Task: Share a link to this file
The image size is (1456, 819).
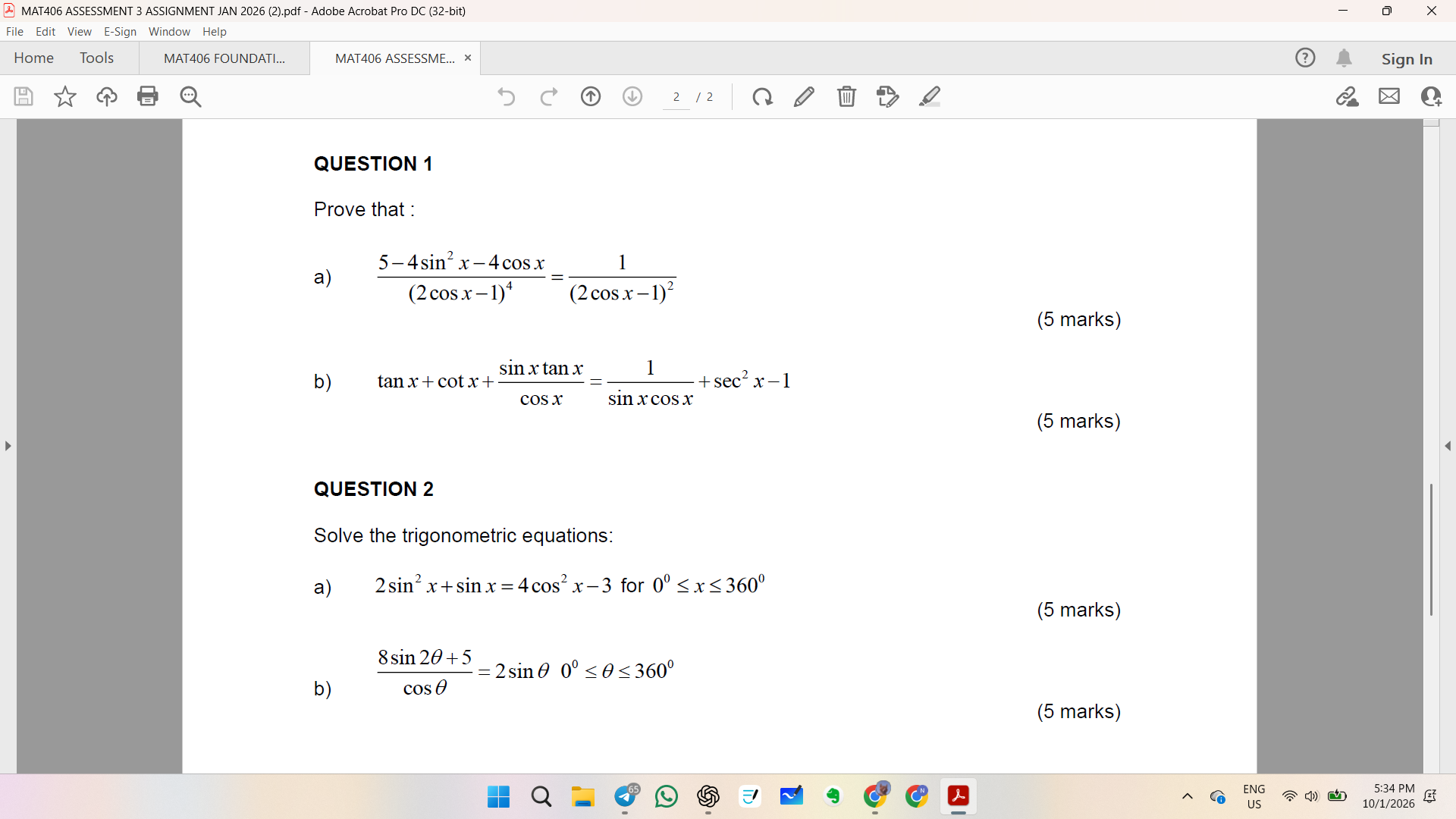Action: (x=1348, y=96)
